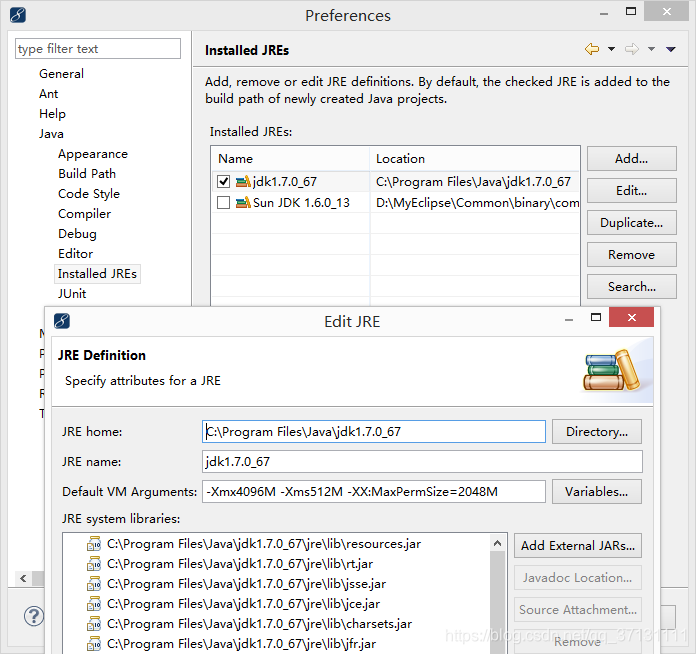Viewport: 696px width, 654px height.
Task: Click the Name column header
Action: [290, 159]
